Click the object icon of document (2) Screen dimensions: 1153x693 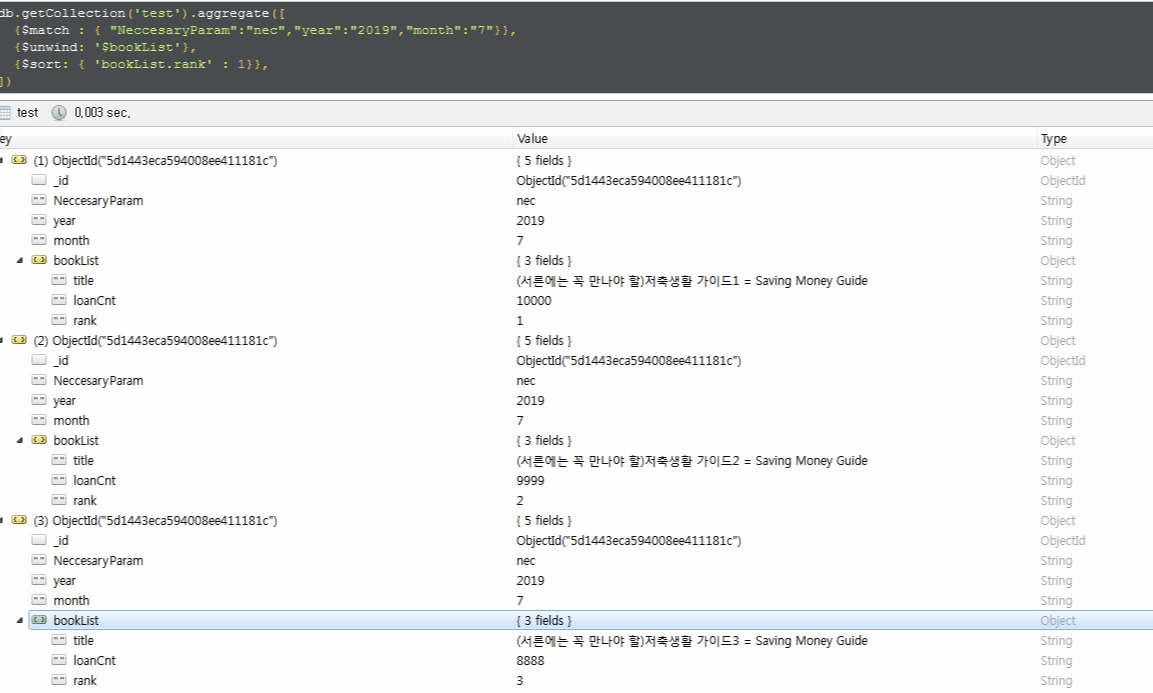(19, 341)
